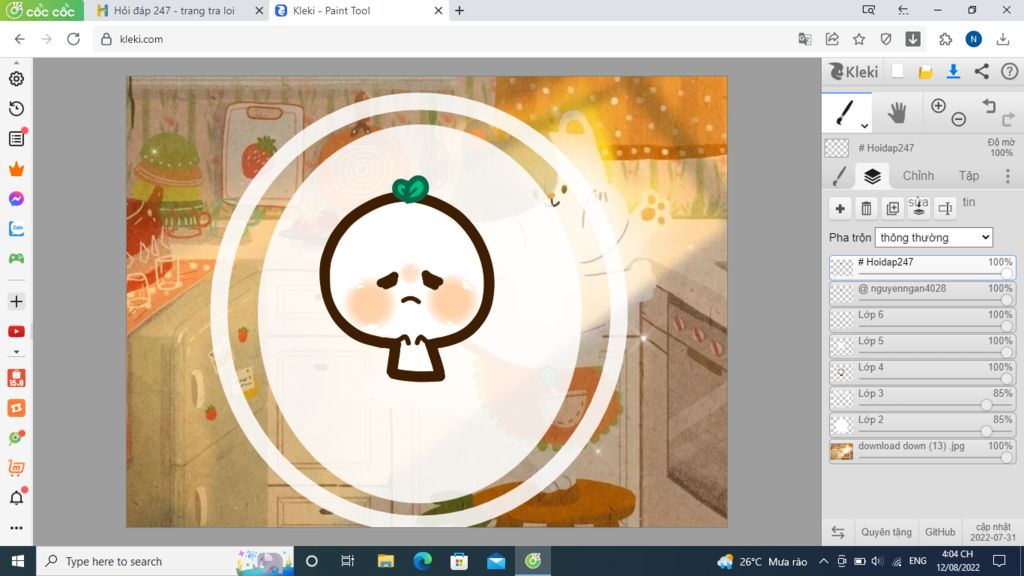Viewport: 1024px width, 576px height.
Task: Select layer Lớp 2
Action: click(923, 424)
